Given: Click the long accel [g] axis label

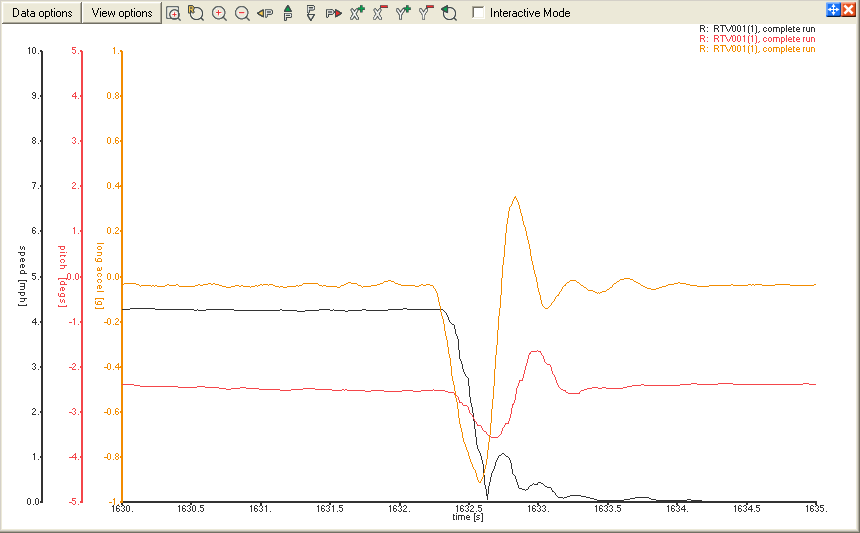Looking at the screenshot, I should 99,275.
